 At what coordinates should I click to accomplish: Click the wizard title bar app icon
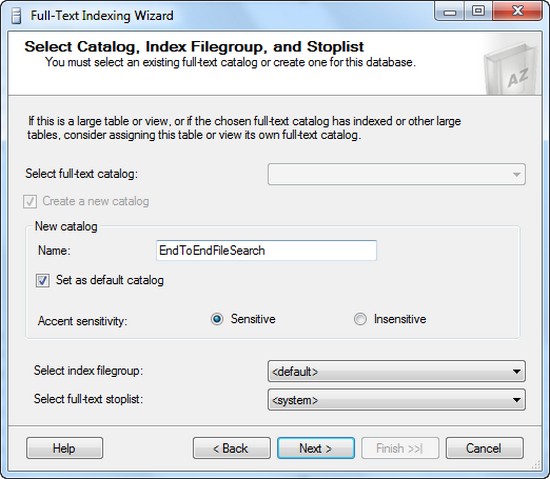click(16, 16)
